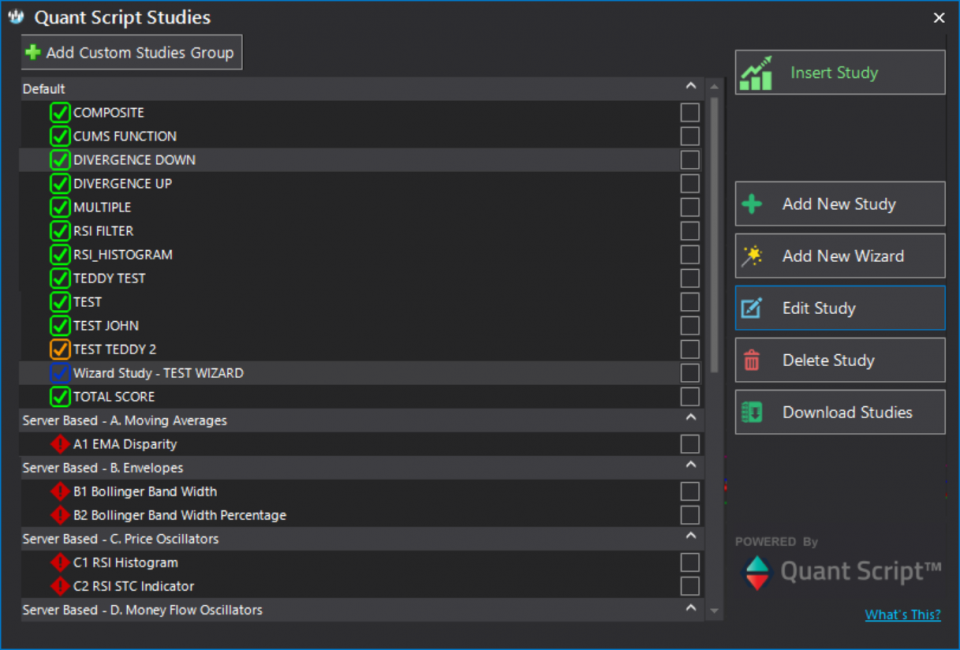Click the green check icon beside TEST JOHN

click(59, 326)
